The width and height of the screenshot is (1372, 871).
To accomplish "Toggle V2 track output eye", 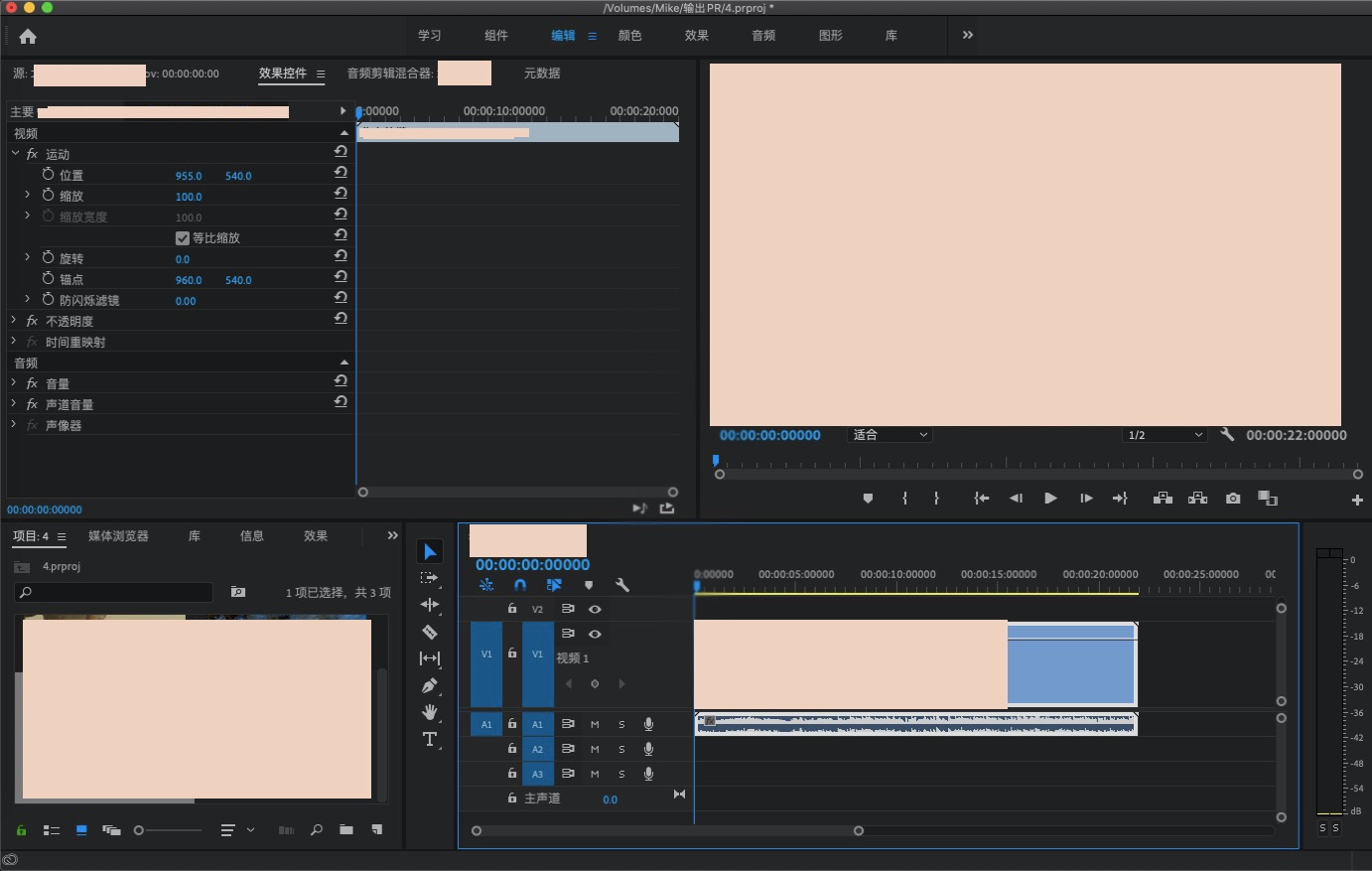I will pyautogui.click(x=595, y=609).
